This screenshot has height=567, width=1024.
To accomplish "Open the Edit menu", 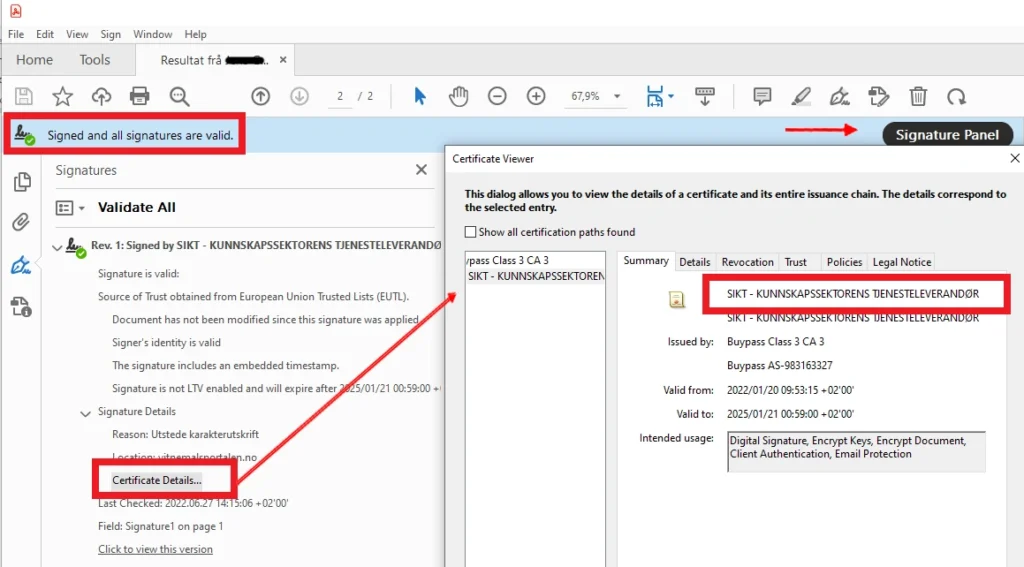I will pos(45,34).
